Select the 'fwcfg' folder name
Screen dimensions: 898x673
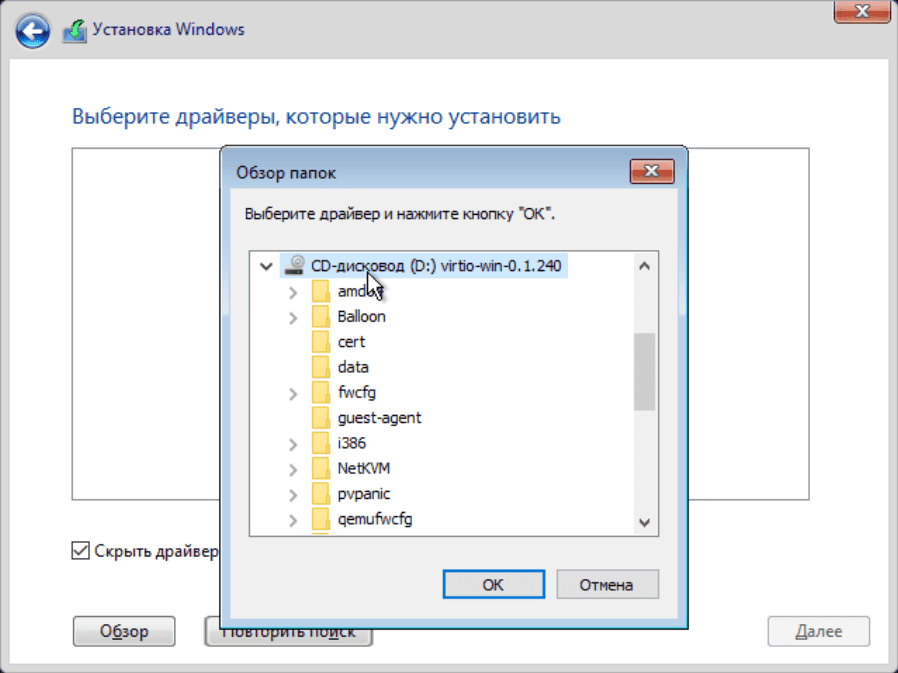tap(357, 392)
